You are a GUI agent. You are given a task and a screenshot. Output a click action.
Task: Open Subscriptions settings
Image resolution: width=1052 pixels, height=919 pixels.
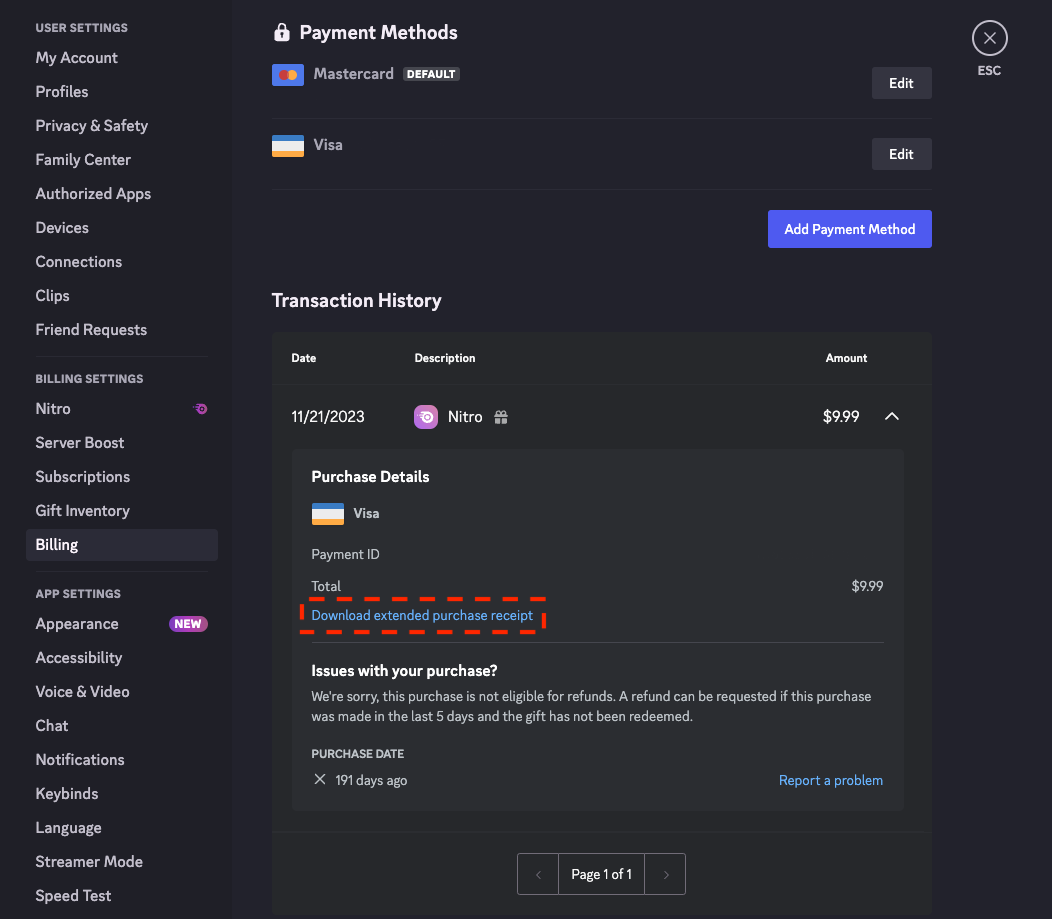(83, 477)
